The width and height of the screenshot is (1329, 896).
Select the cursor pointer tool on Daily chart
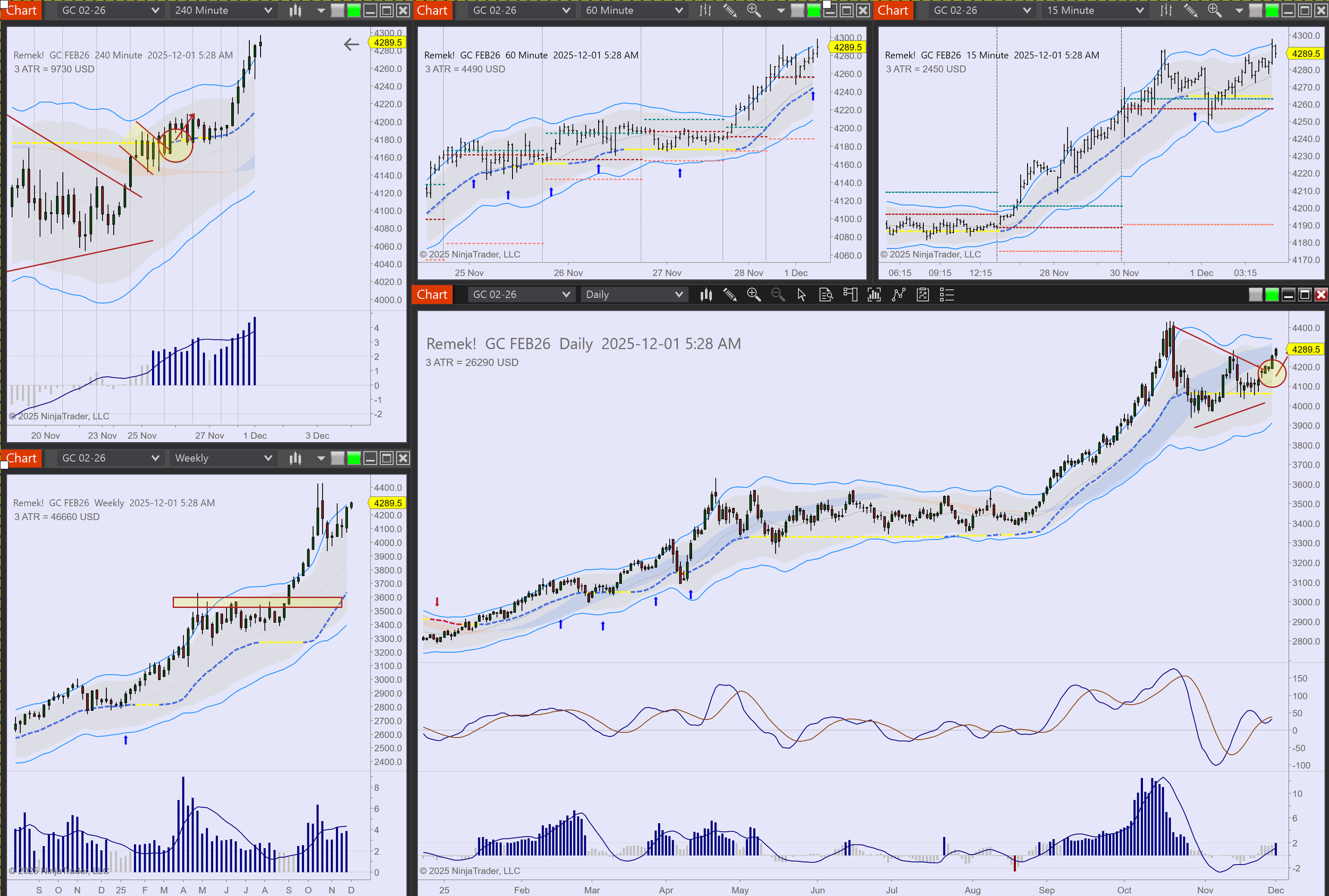(802, 295)
